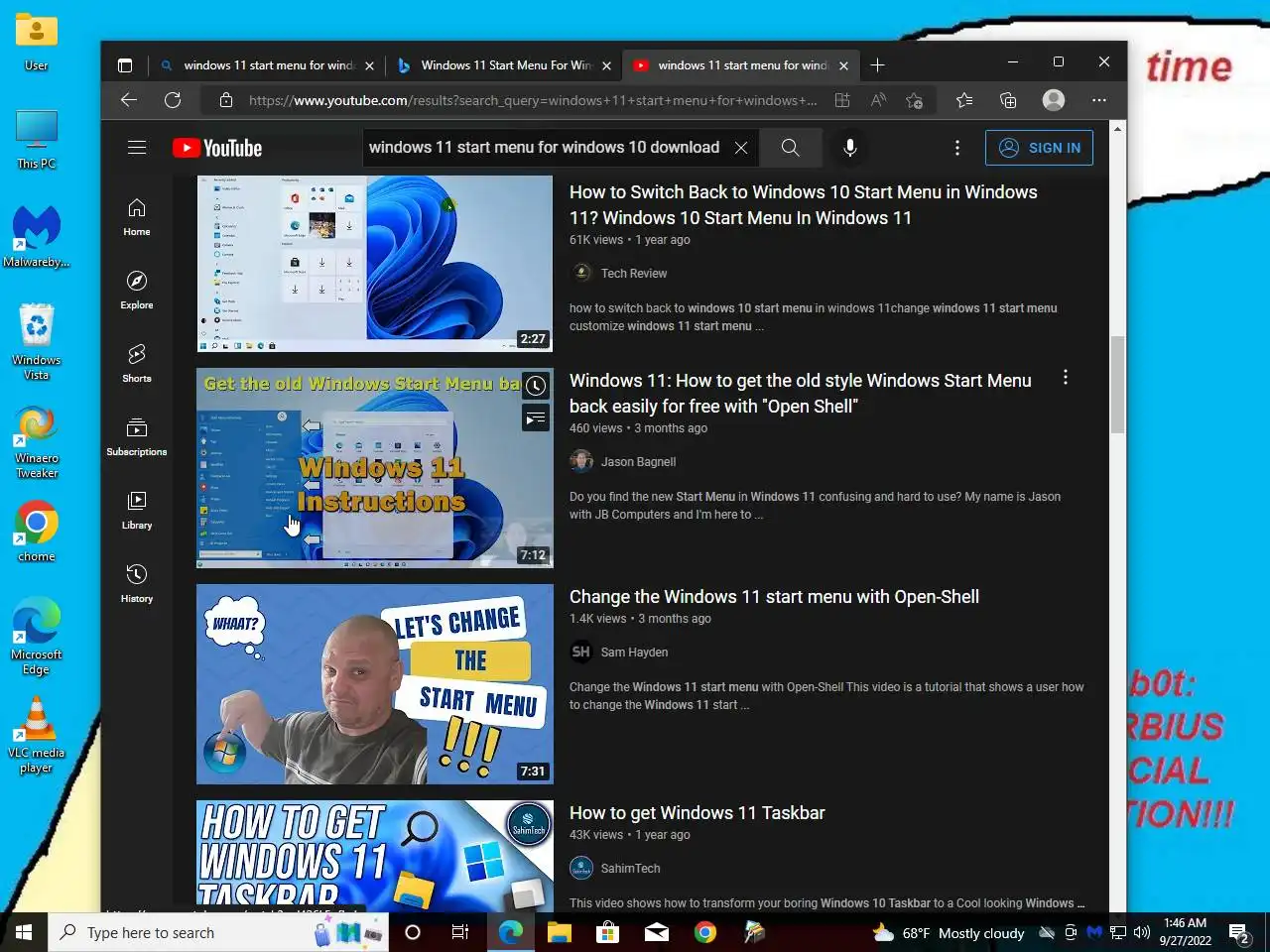Open Library in YouTube sidebar

pos(137,511)
